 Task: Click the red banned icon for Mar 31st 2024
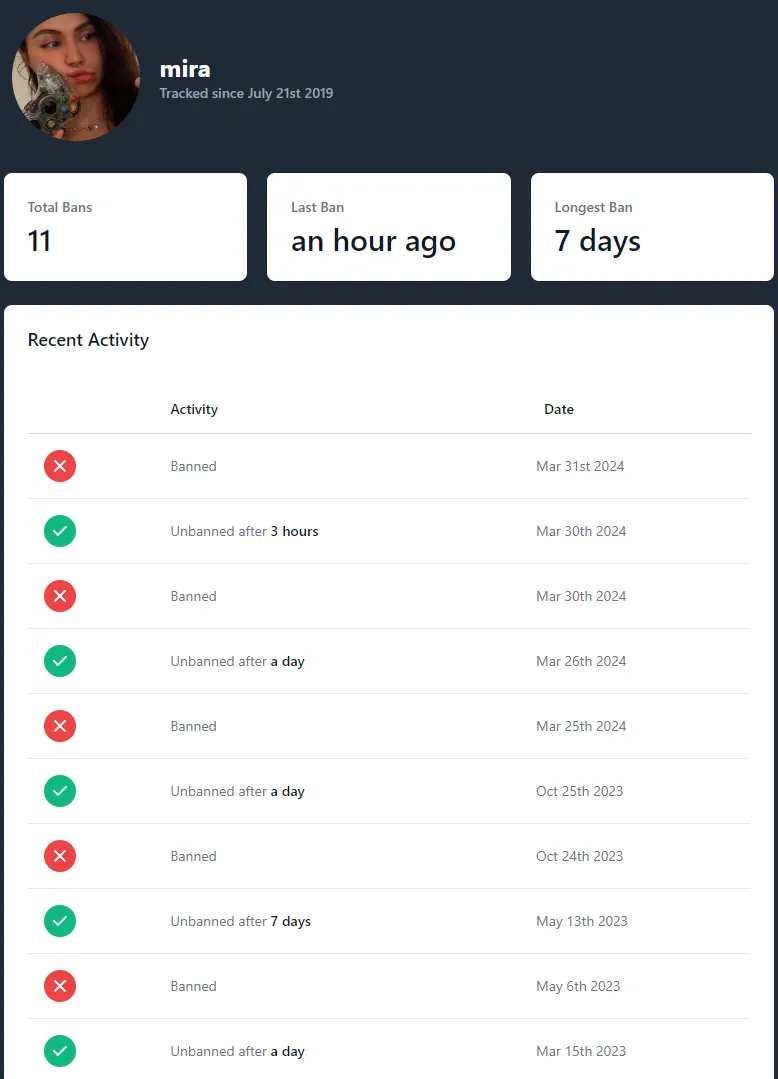[60, 466]
